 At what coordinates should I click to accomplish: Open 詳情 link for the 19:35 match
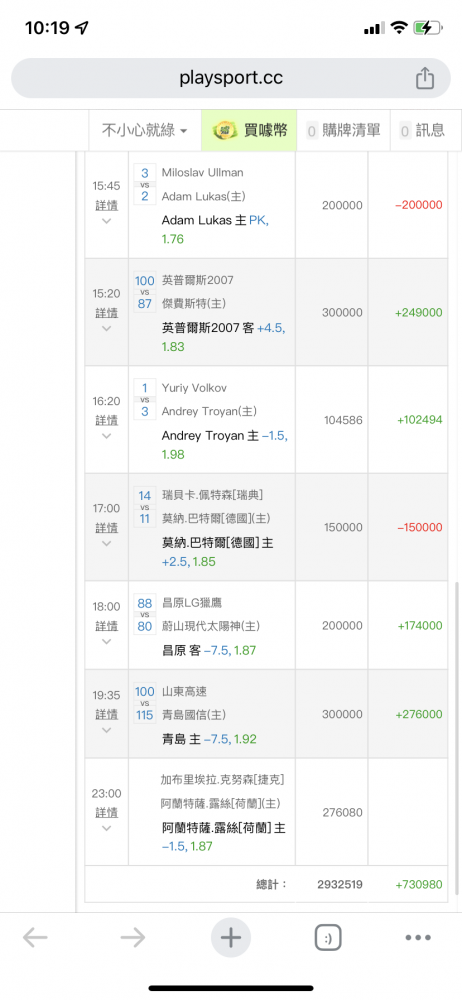coord(107,714)
